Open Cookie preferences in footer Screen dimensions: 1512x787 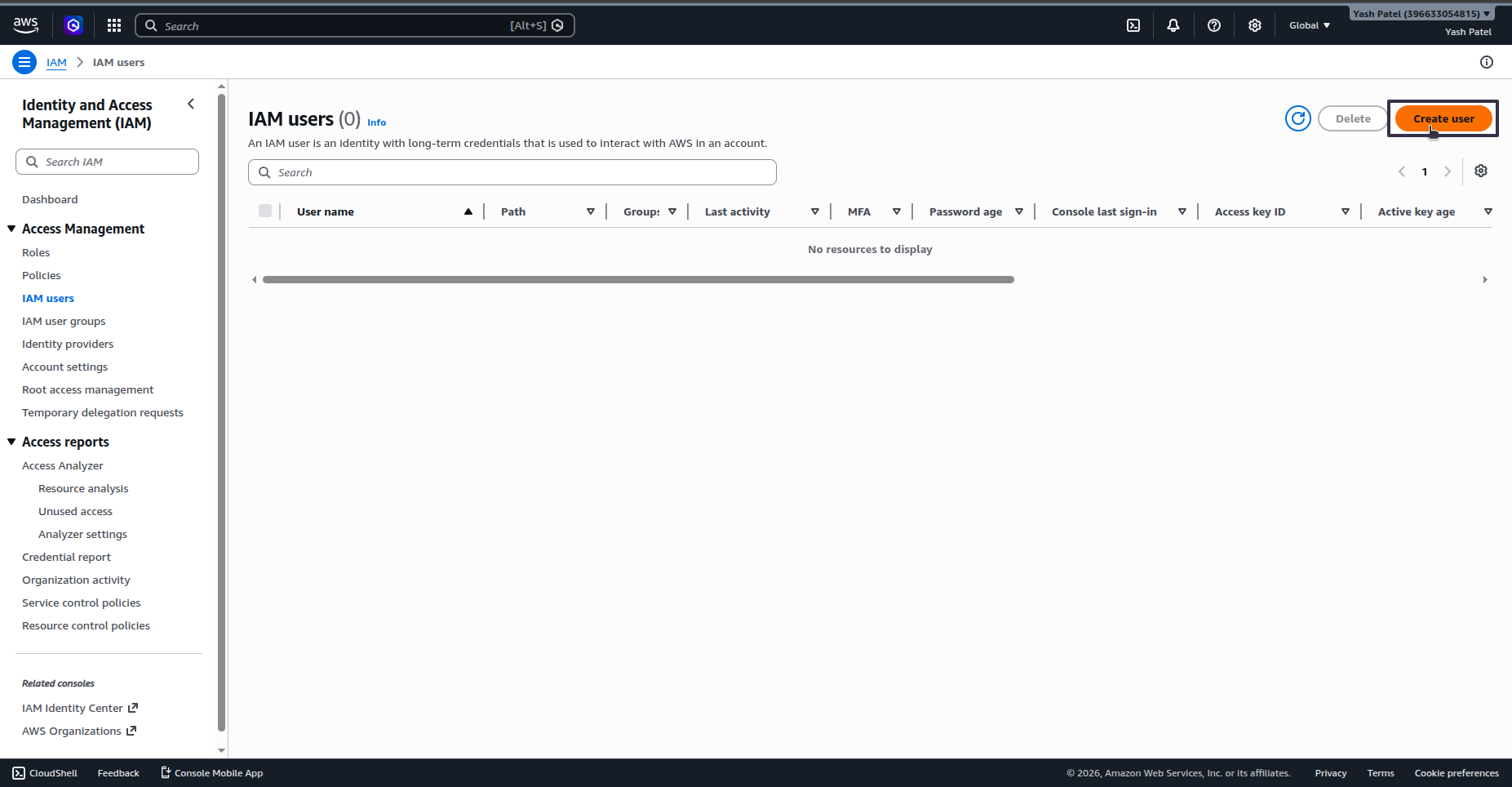coord(1457,773)
